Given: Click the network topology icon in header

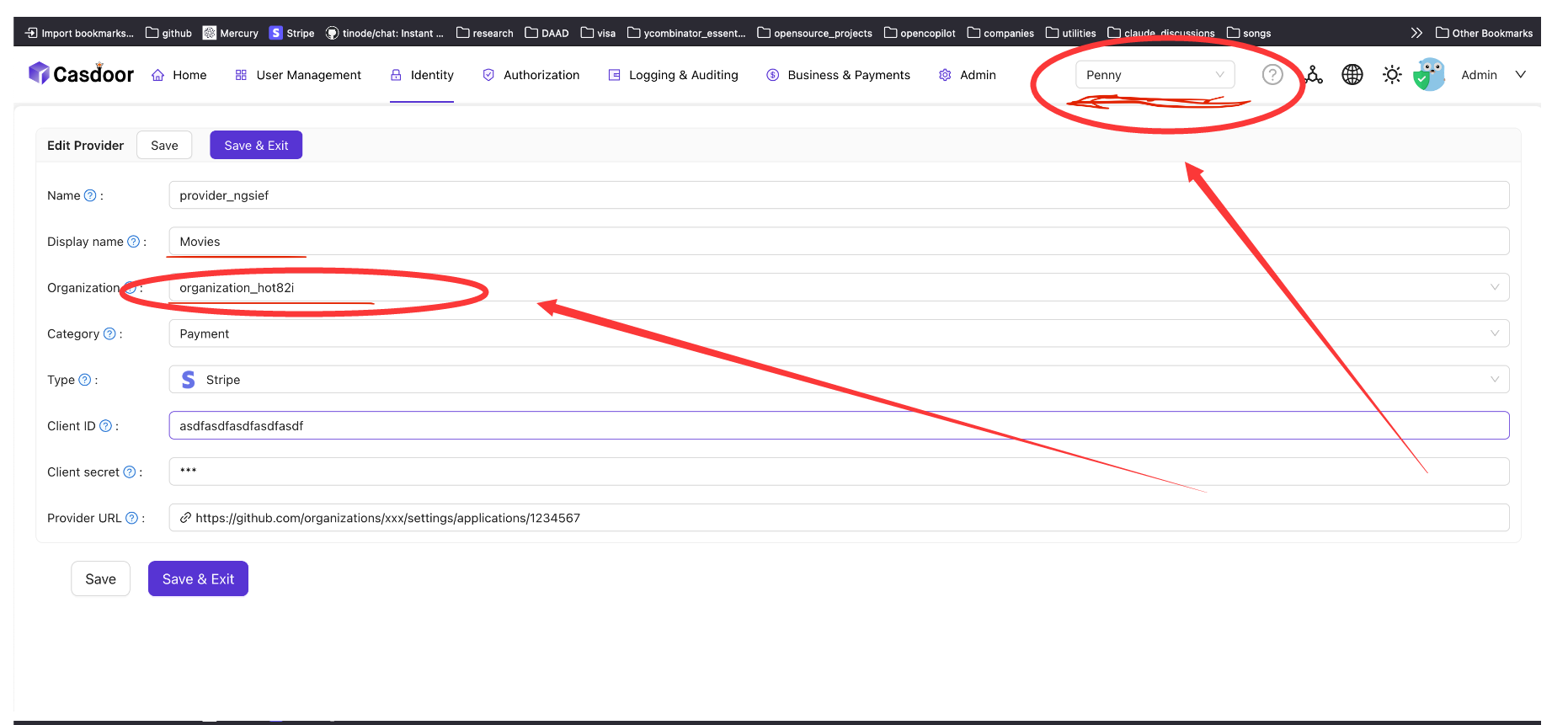Looking at the screenshot, I should pos(1313,75).
